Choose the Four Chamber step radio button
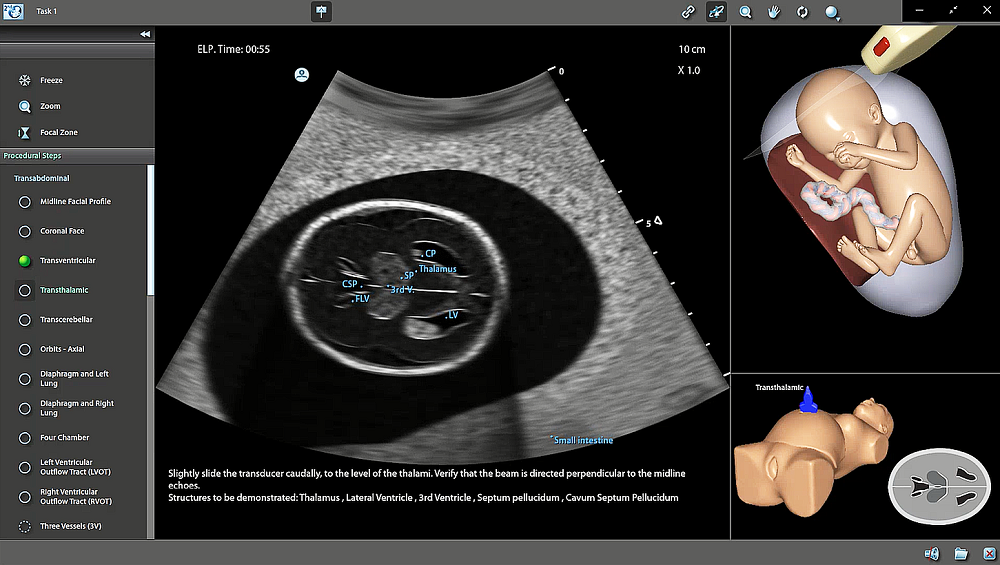1000x565 pixels. (x=25, y=438)
